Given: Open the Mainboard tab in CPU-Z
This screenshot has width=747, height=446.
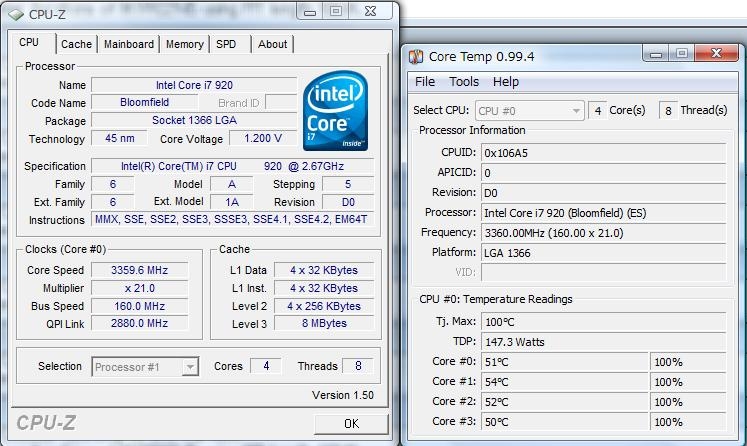Looking at the screenshot, I should pos(129,44).
